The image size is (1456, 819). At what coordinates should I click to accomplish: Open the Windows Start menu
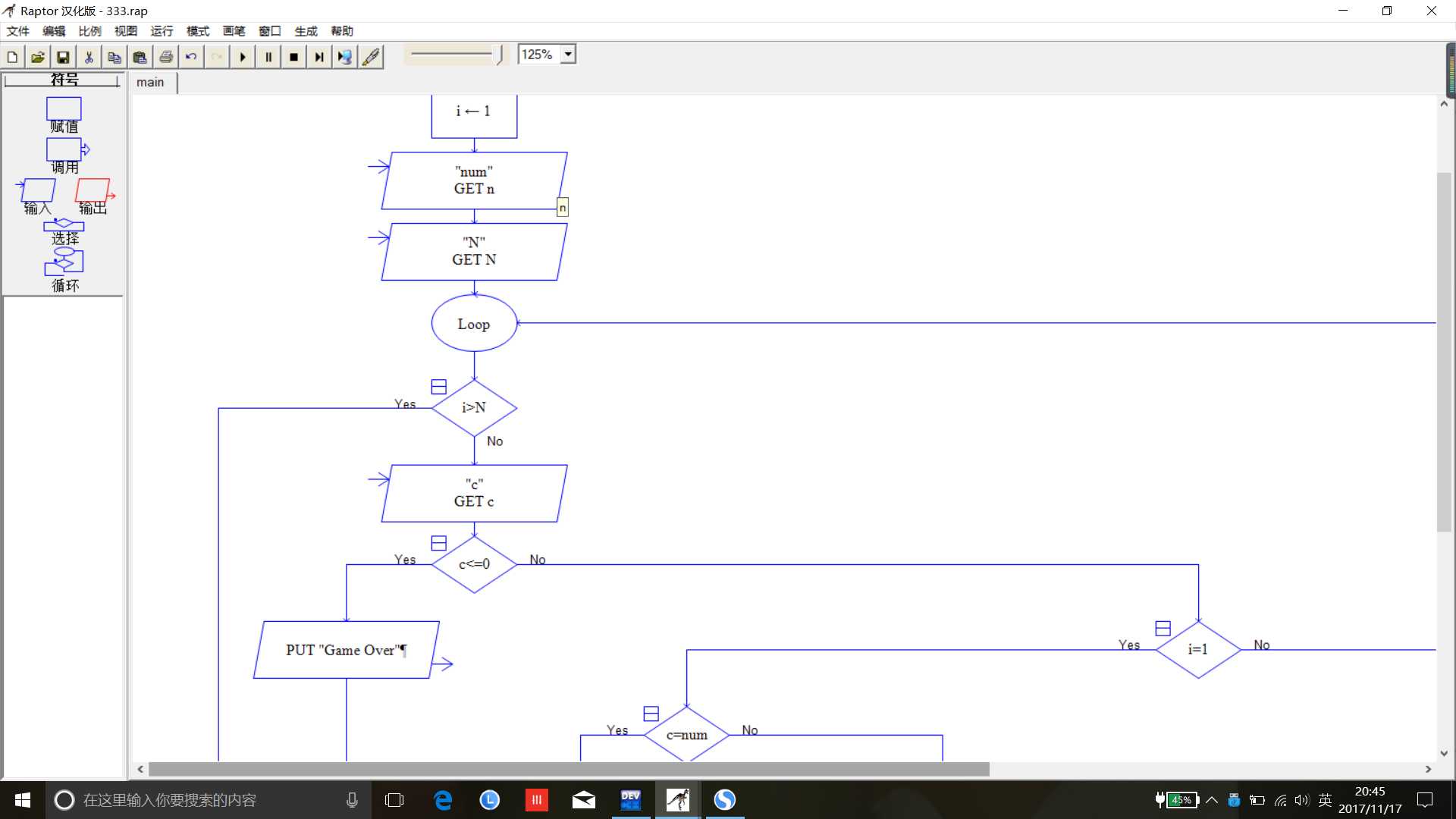click(x=23, y=800)
